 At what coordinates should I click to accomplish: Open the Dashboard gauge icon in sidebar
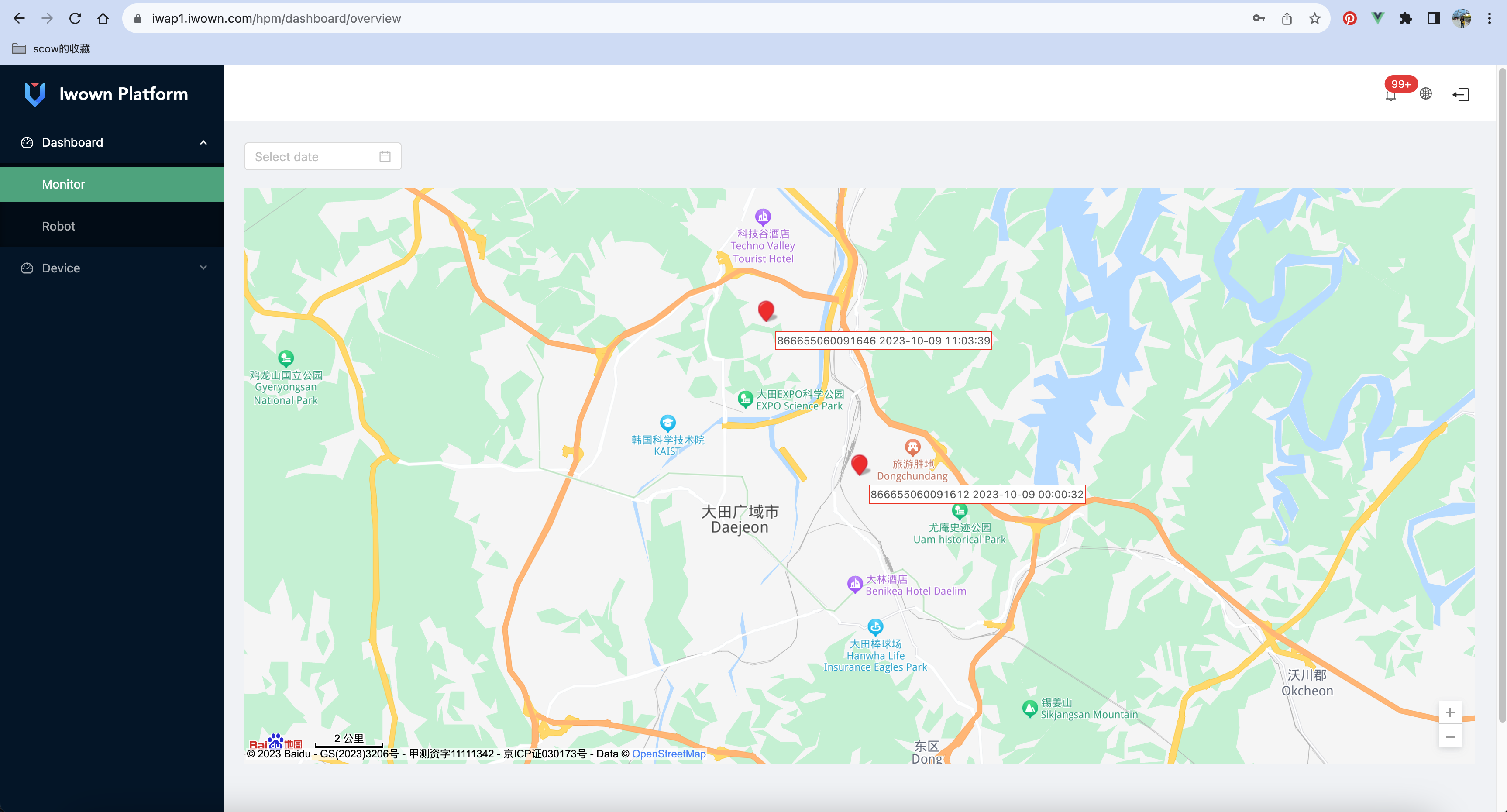[27, 142]
